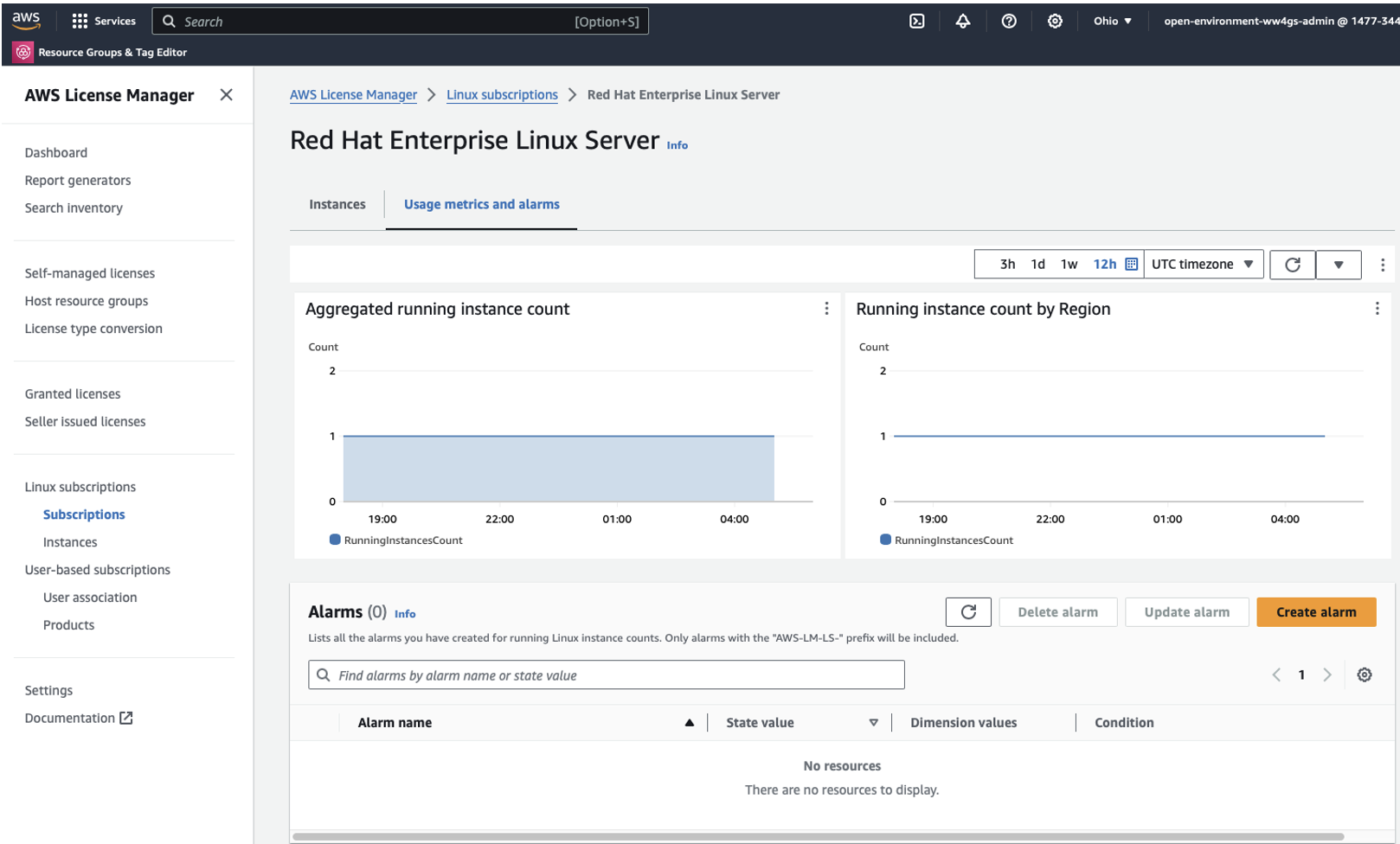Viewport: 1400px width, 844px height.
Task: Open the UTC timezone dropdown
Action: tap(1203, 265)
